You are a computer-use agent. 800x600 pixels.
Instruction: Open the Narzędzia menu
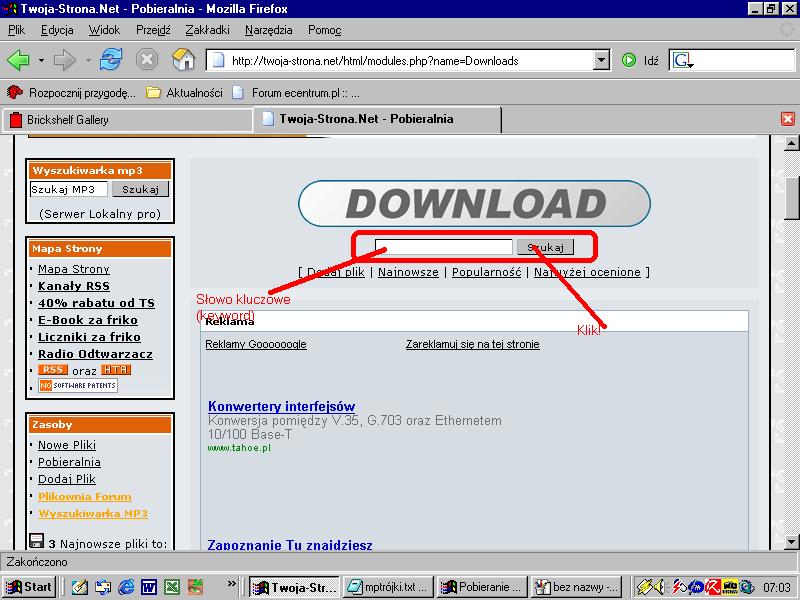tap(269, 30)
